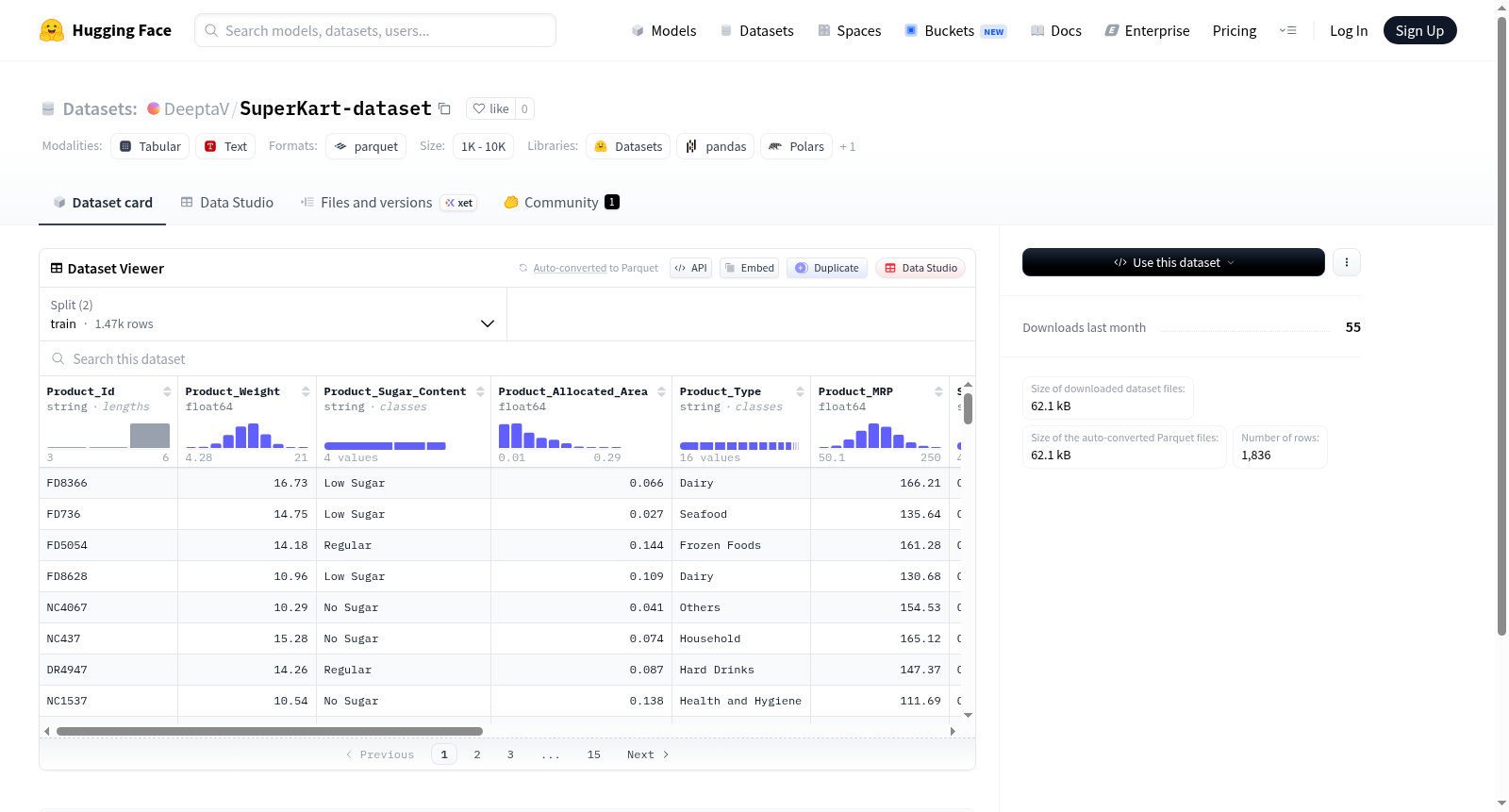Show the +1 additional libraries
Image resolution: width=1509 pixels, height=812 pixels.
[848, 146]
